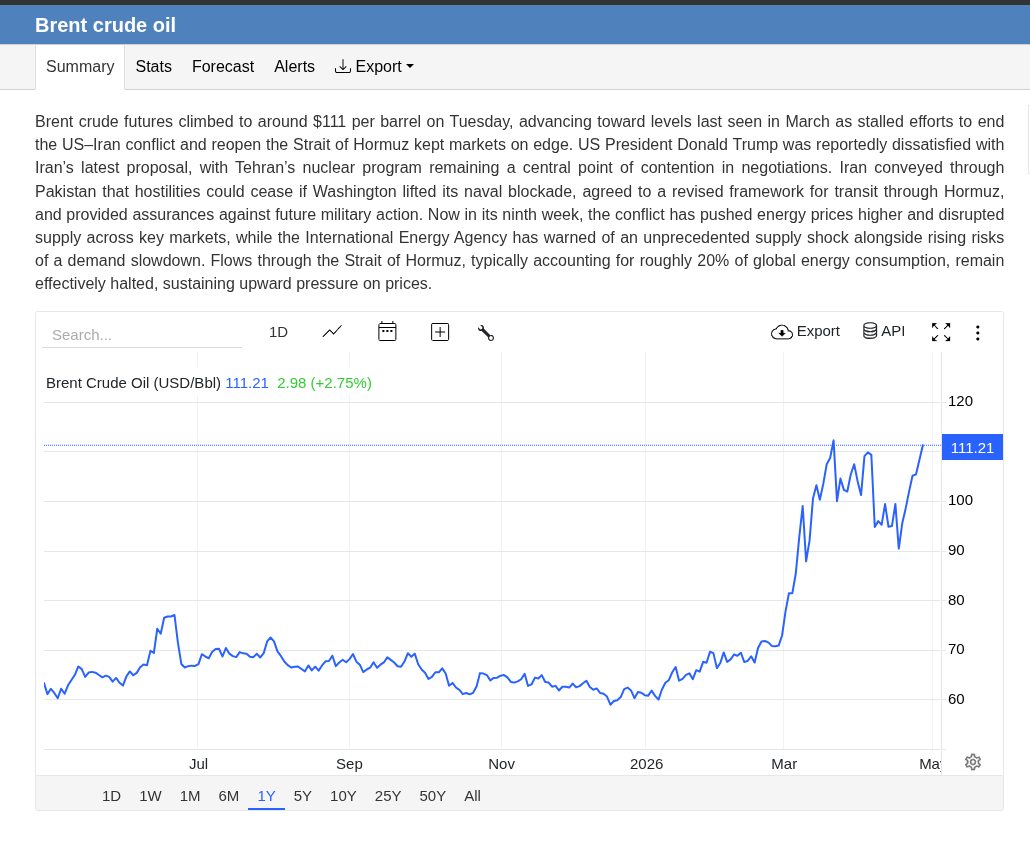Open the chart tools wrench icon
Viewport: 1030px width, 841px height.
(x=485, y=333)
